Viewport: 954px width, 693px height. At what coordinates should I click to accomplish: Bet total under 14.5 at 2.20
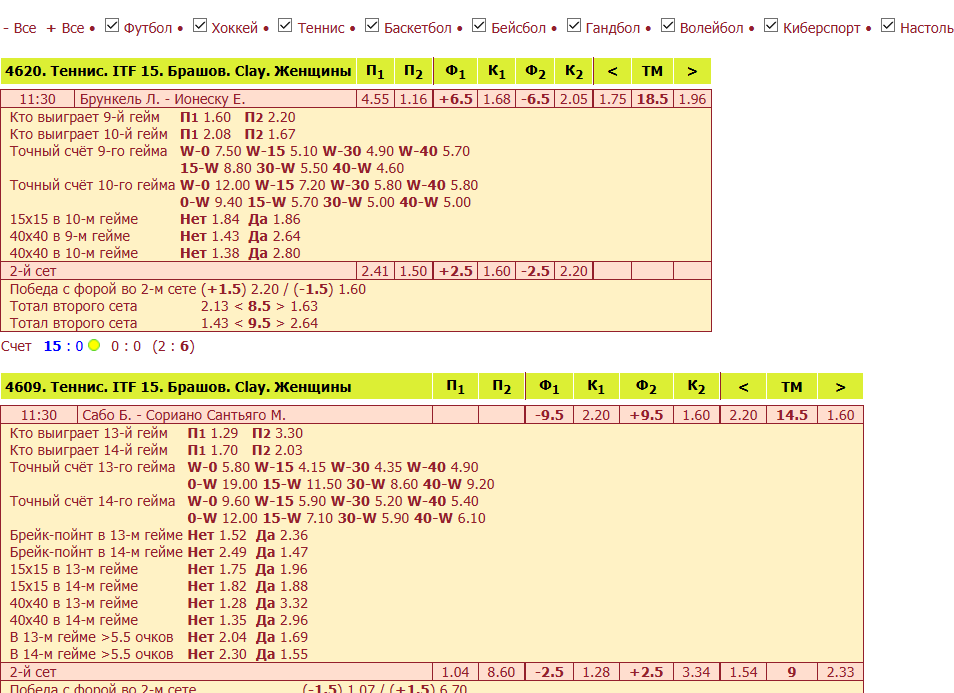pyautogui.click(x=743, y=415)
